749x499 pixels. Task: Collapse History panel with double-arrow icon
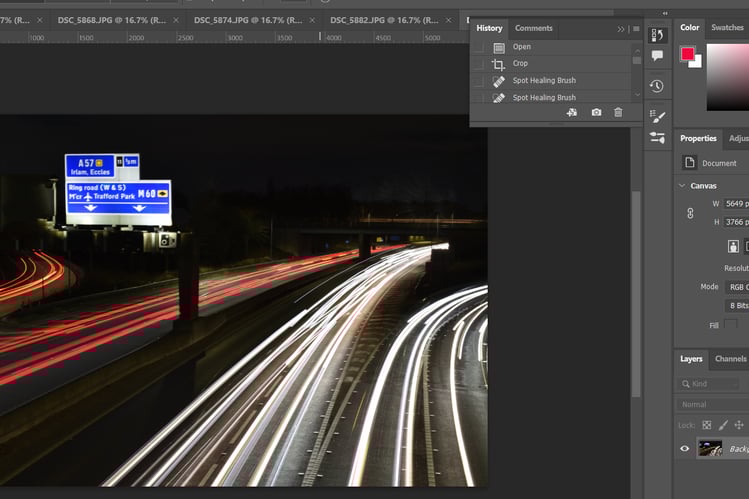click(621, 29)
